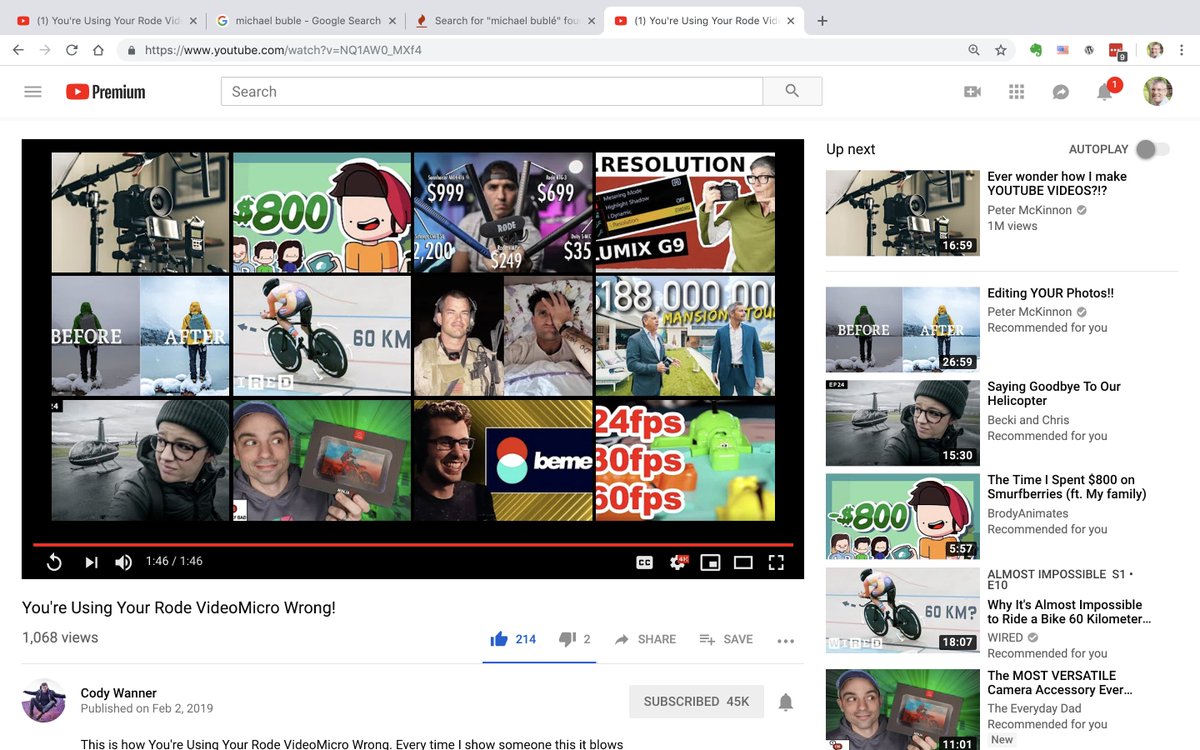The image size is (1200, 750).
Task: Open player settings gear
Action: click(678, 562)
